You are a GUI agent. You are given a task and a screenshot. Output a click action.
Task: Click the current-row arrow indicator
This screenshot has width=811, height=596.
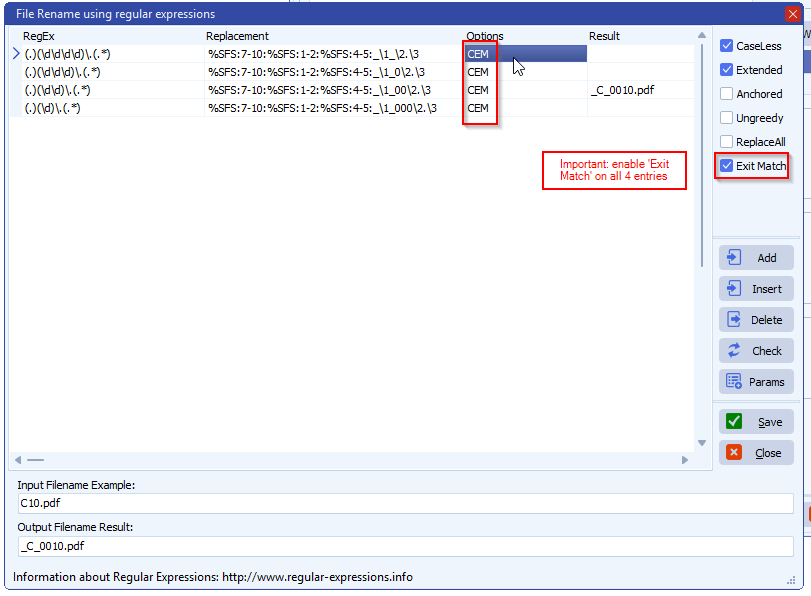(16, 54)
